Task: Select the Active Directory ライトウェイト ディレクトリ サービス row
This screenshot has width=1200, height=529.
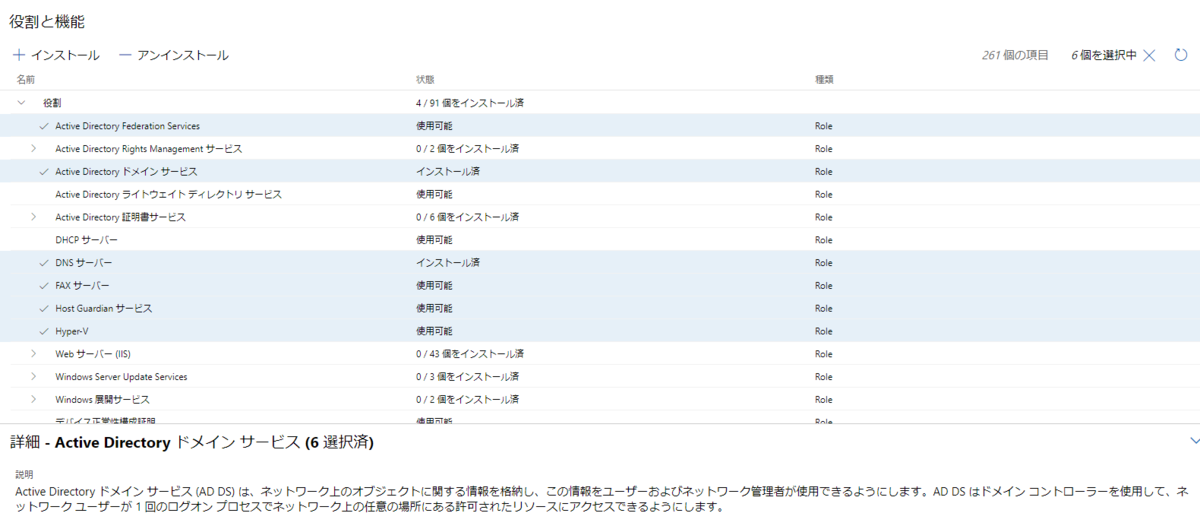Action: (600, 194)
